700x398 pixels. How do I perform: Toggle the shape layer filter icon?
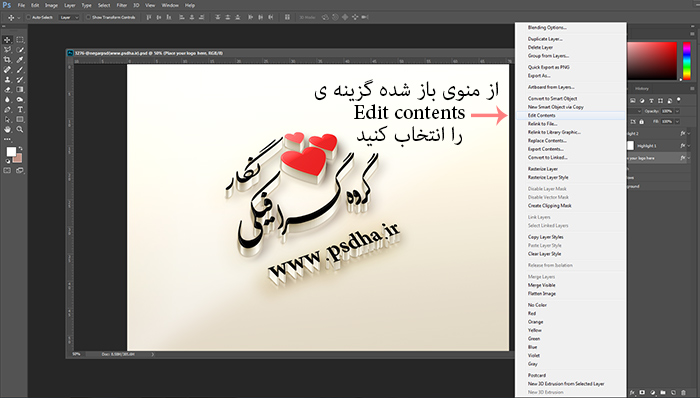point(660,101)
